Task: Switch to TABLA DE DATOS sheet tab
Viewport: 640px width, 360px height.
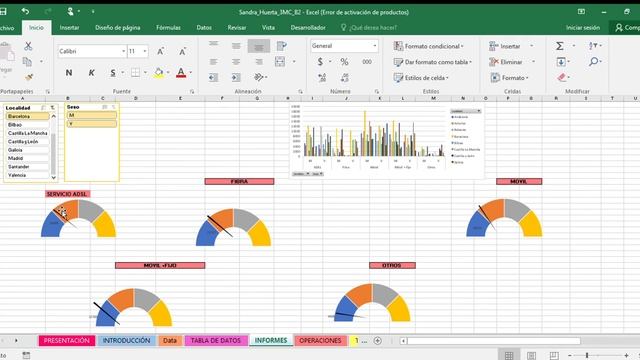Action: point(216,340)
